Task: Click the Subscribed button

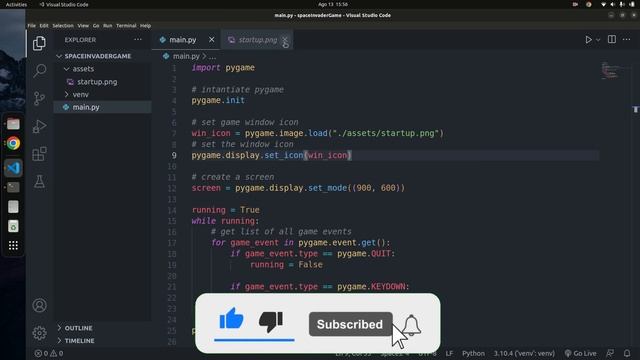Action: pos(350,324)
